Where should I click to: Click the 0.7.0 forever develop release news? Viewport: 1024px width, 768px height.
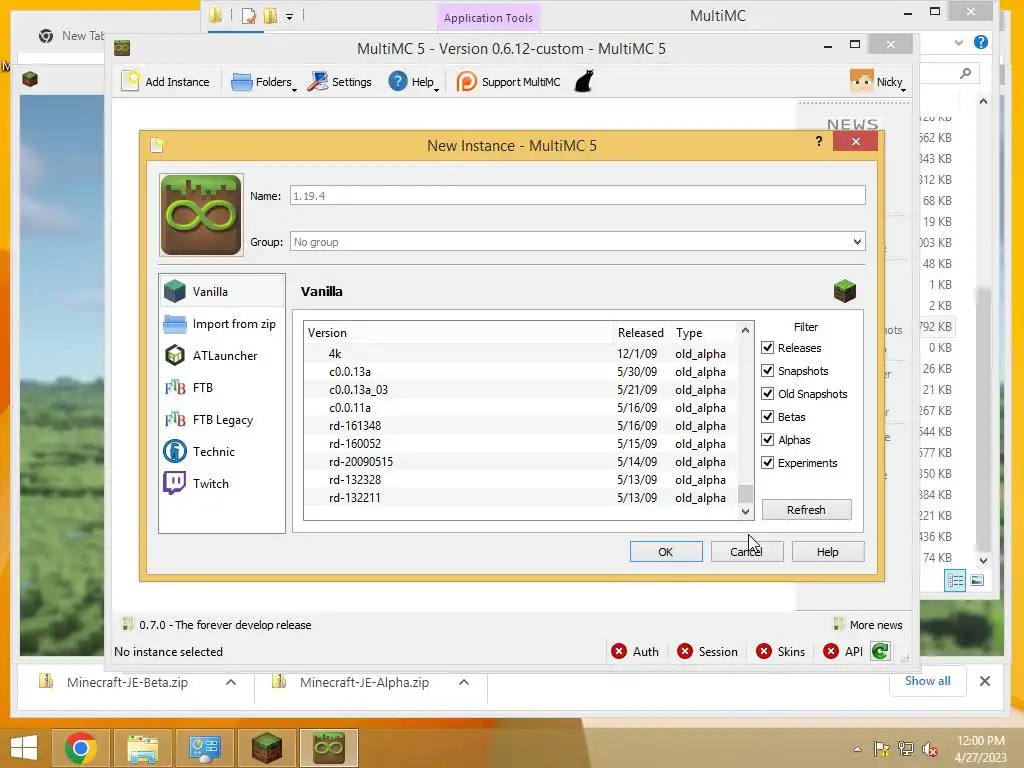coord(217,625)
